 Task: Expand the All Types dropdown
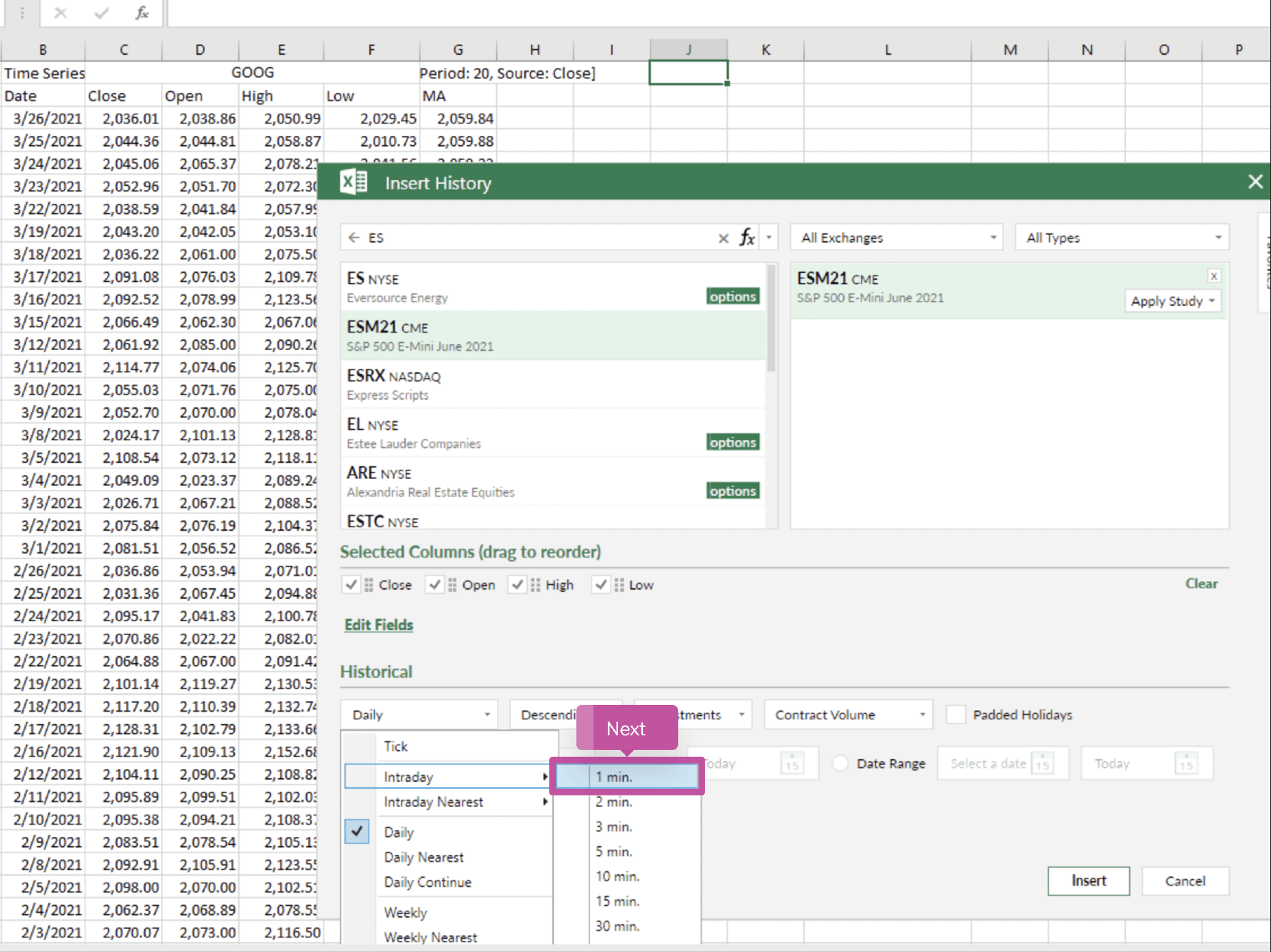click(x=1123, y=238)
